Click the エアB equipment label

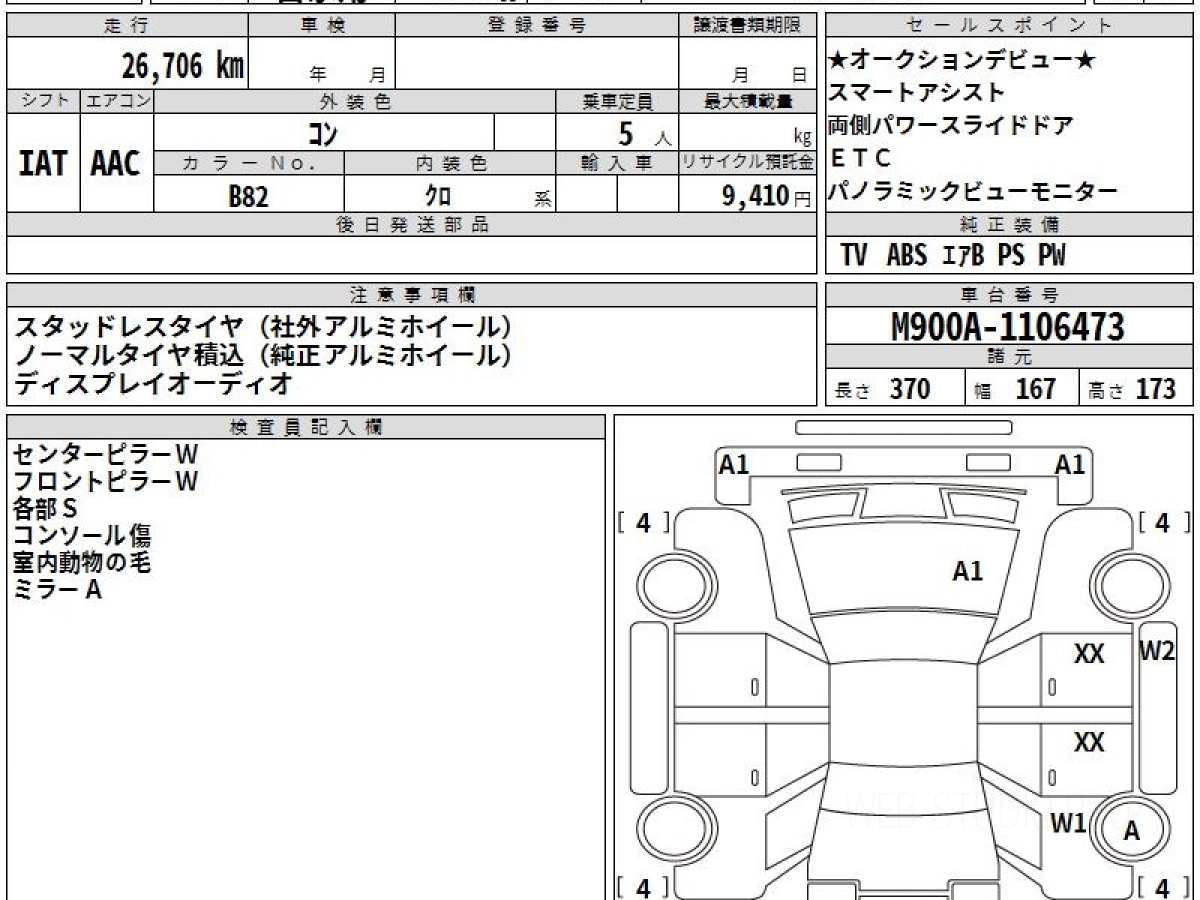tap(964, 255)
